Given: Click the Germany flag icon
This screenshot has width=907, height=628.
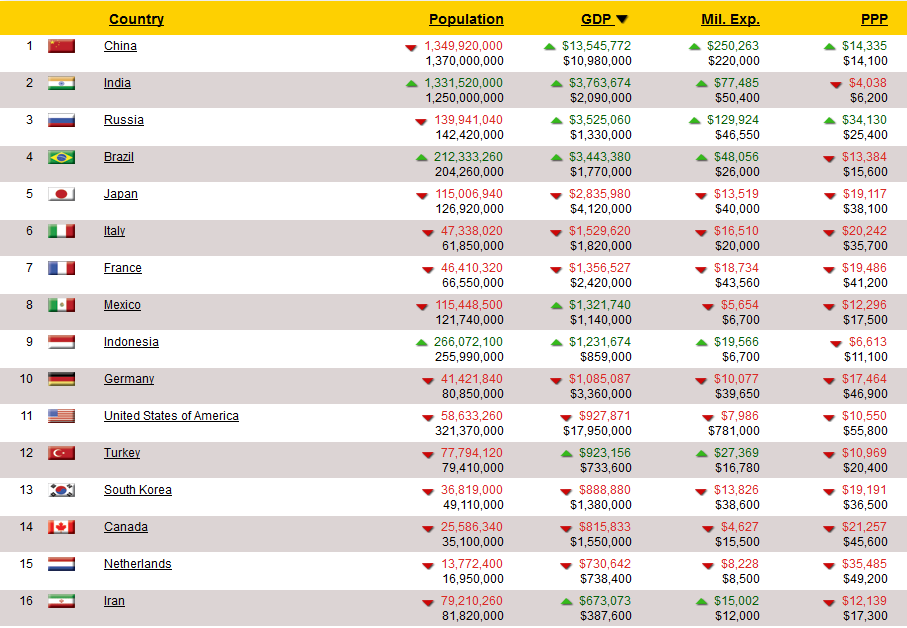Looking at the screenshot, I should tap(61, 379).
